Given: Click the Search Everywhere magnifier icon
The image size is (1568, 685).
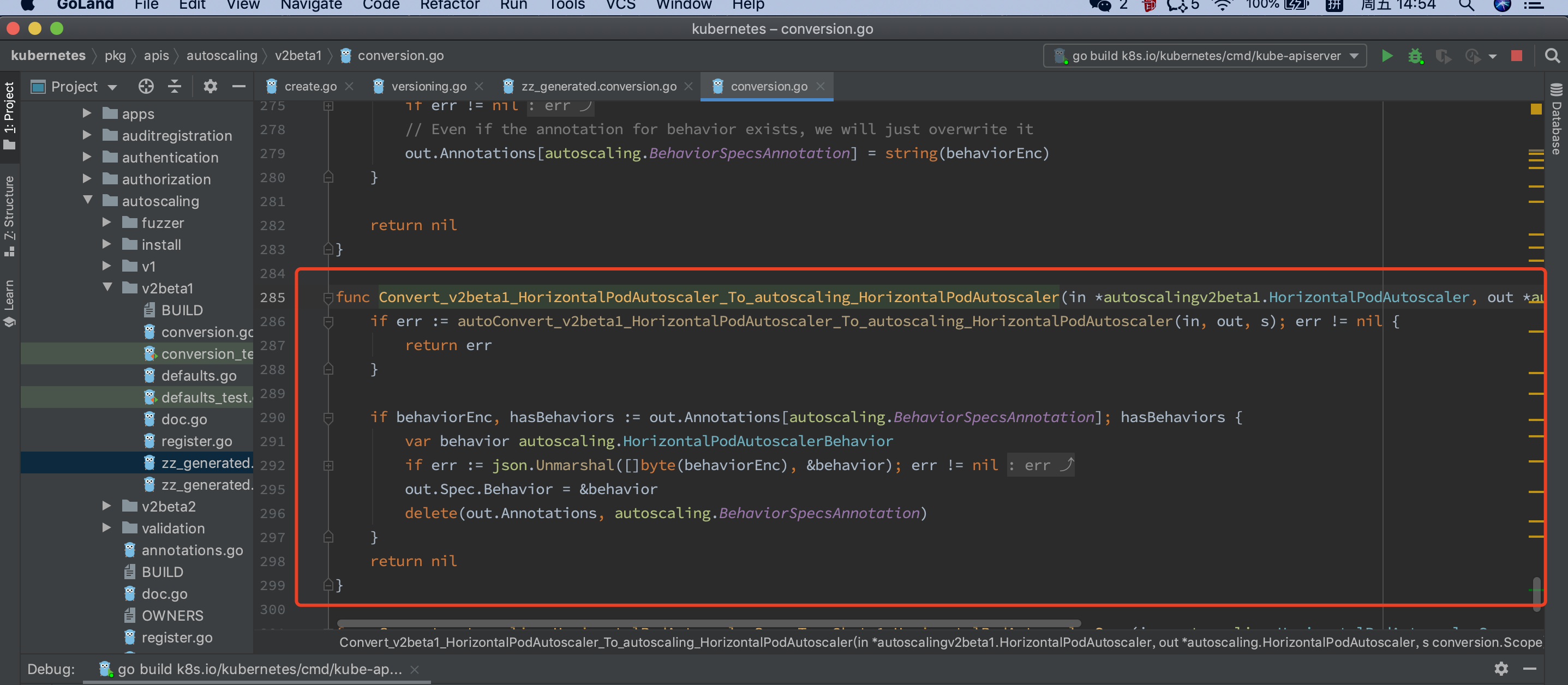Looking at the screenshot, I should tap(1552, 56).
